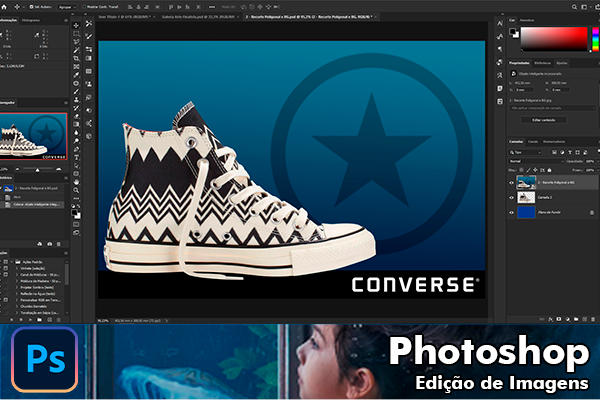This screenshot has width=600, height=400.
Task: Open the Normal blend mode dropdown
Action: (x=536, y=161)
